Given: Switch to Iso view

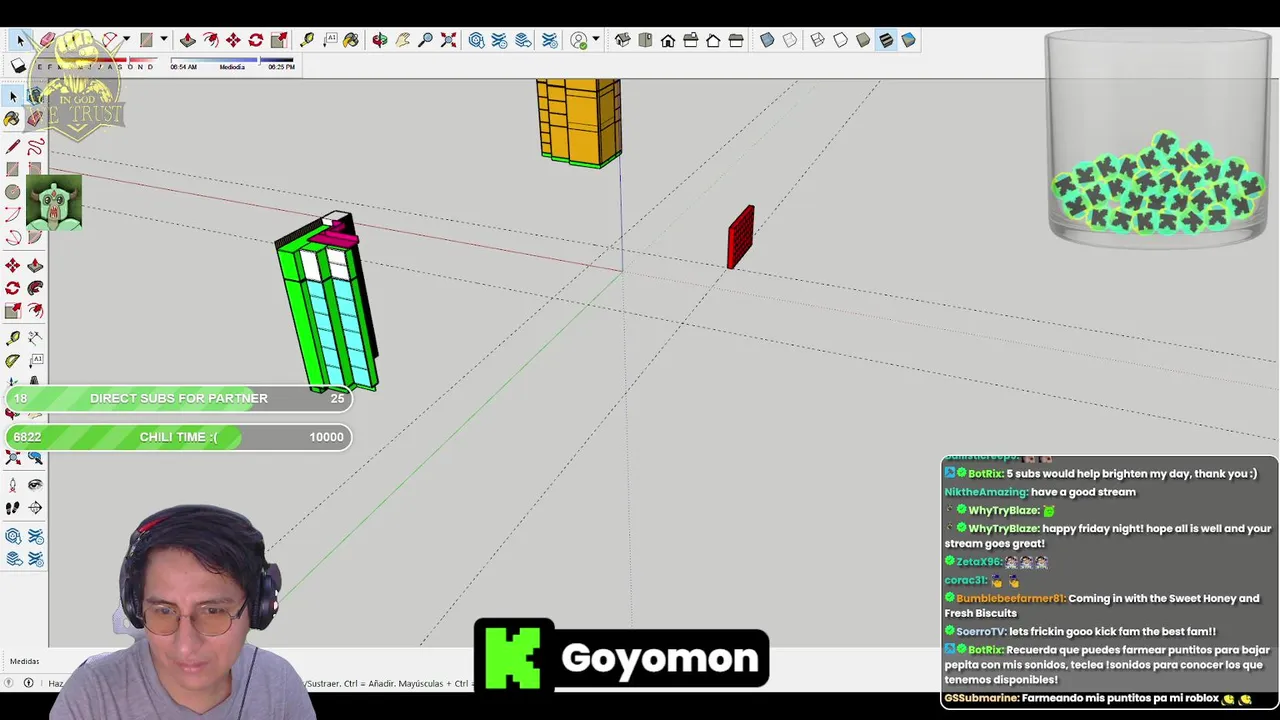Looking at the screenshot, I should (622, 40).
